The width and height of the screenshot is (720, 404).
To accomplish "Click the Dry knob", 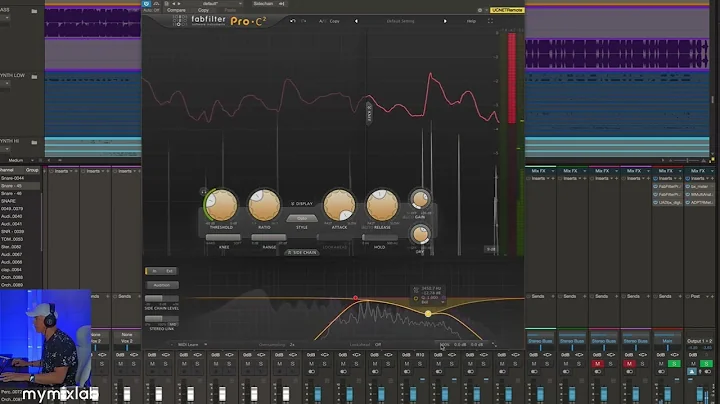I will click(420, 235).
